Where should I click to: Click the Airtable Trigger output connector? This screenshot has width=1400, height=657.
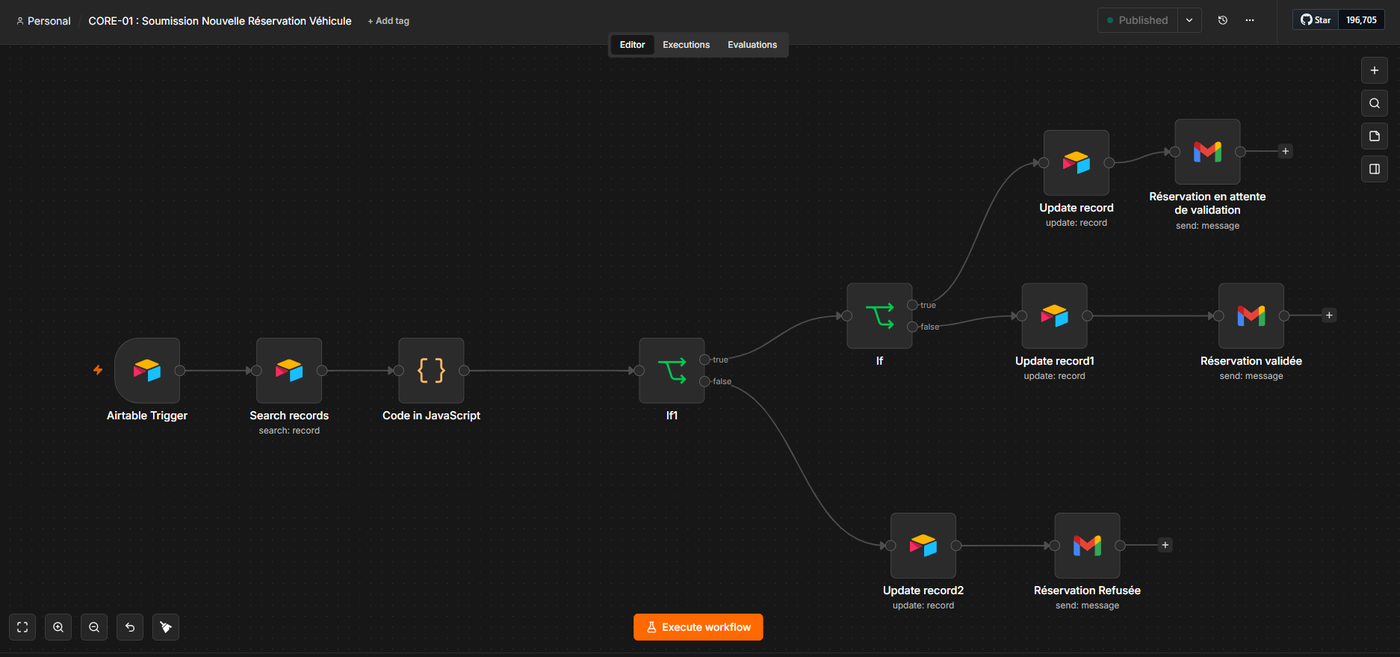pyautogui.click(x=181, y=370)
